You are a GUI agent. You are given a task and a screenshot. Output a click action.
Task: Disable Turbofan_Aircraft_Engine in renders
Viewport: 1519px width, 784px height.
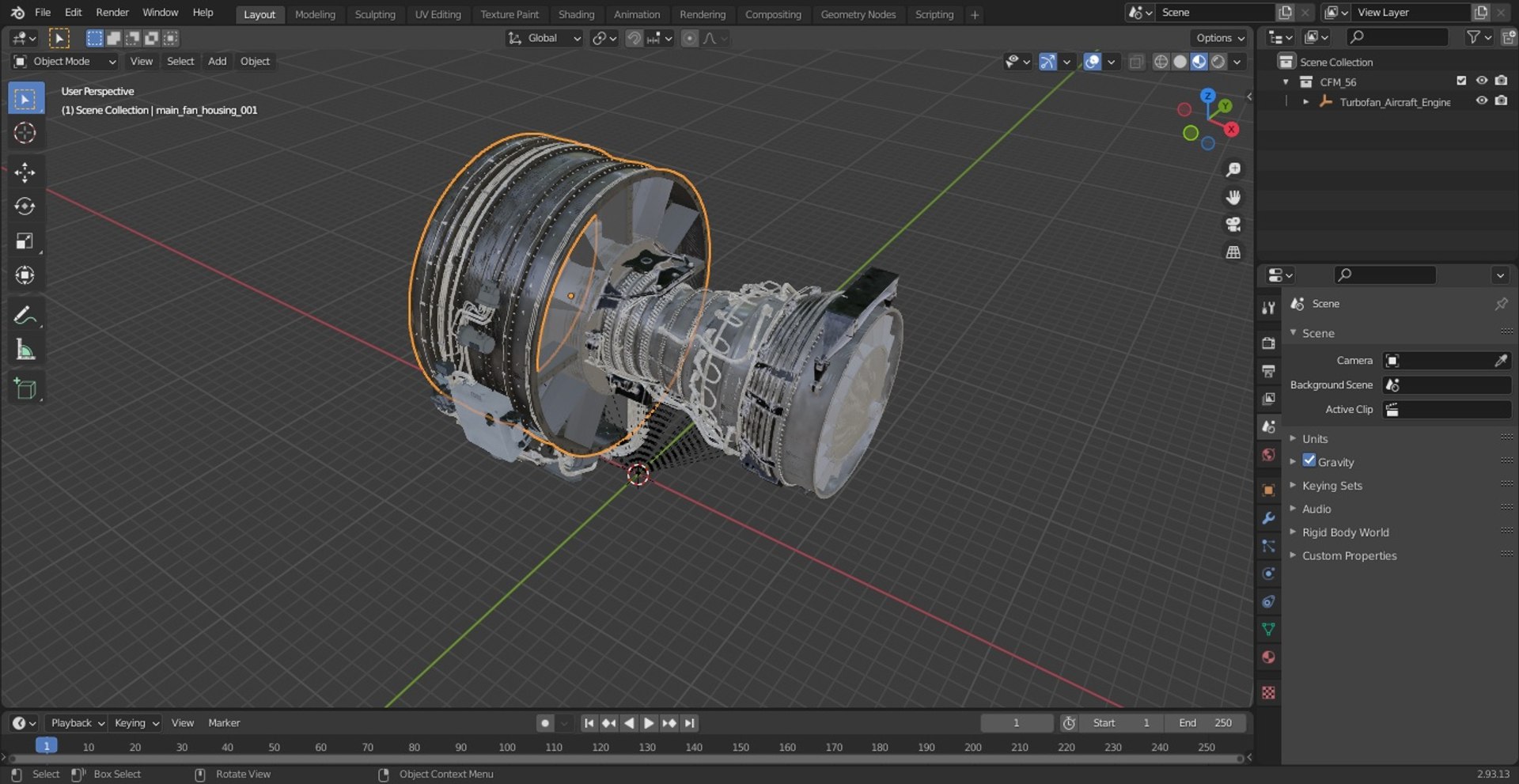(1501, 101)
